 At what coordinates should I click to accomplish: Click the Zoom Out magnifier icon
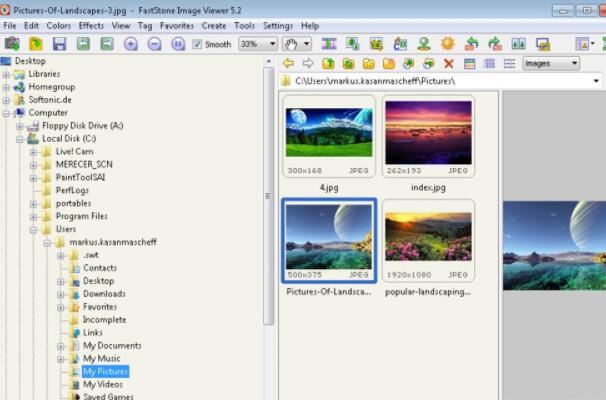154,44
